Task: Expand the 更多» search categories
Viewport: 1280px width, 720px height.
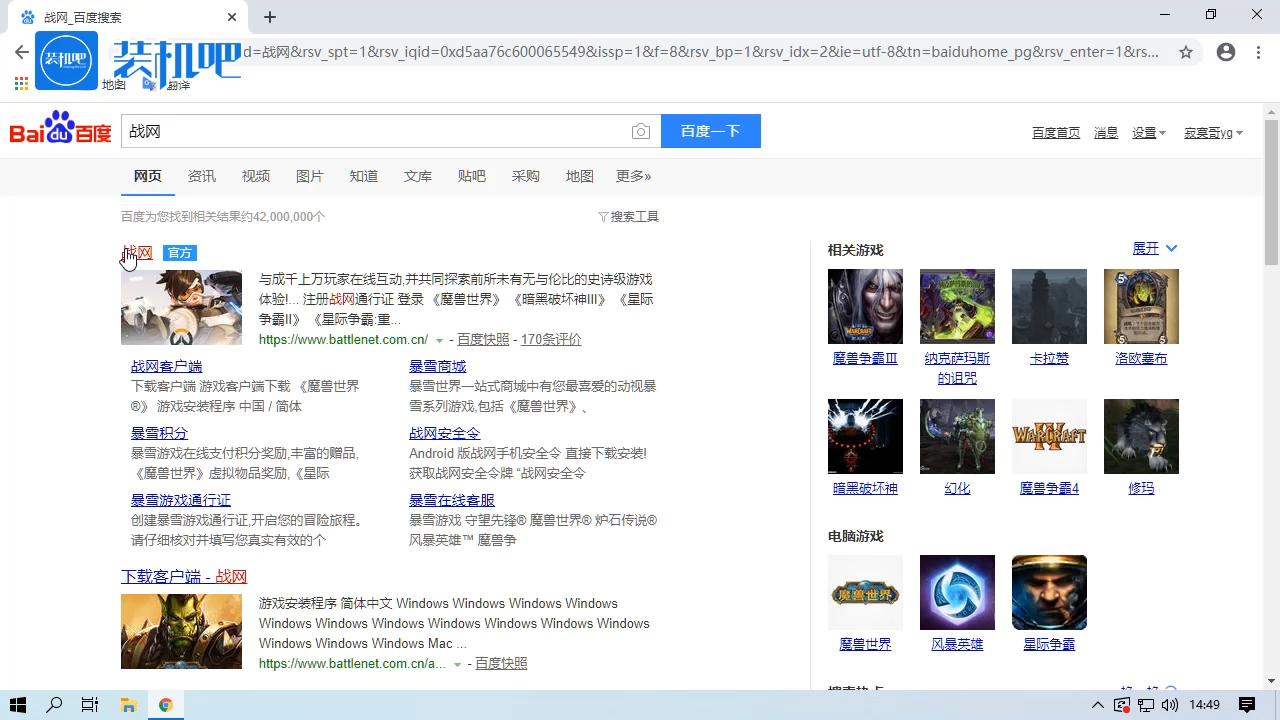Action: tap(633, 176)
